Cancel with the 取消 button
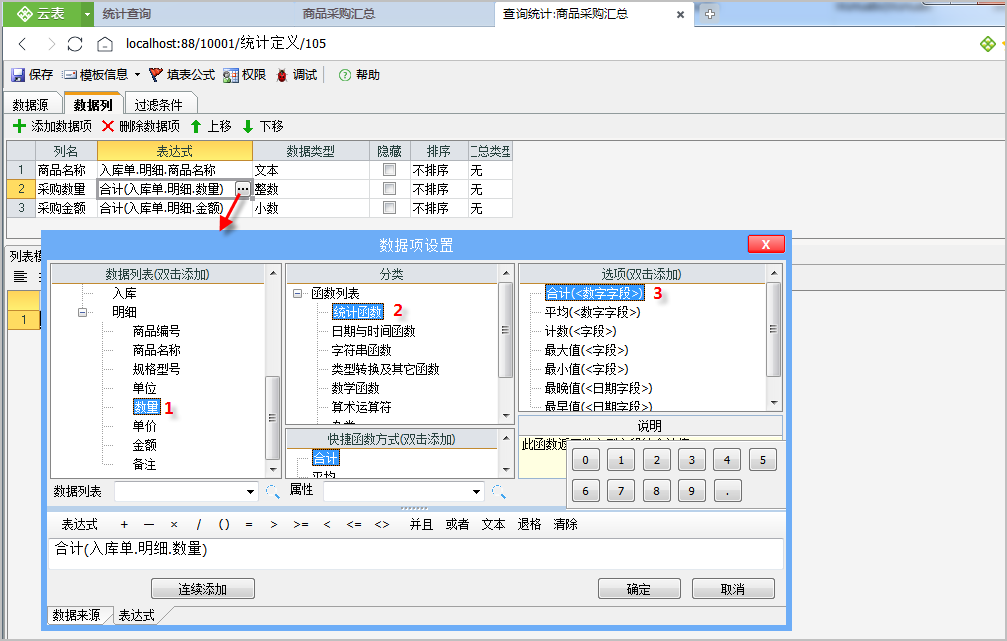The height and width of the screenshot is (641, 1007). coord(733,589)
